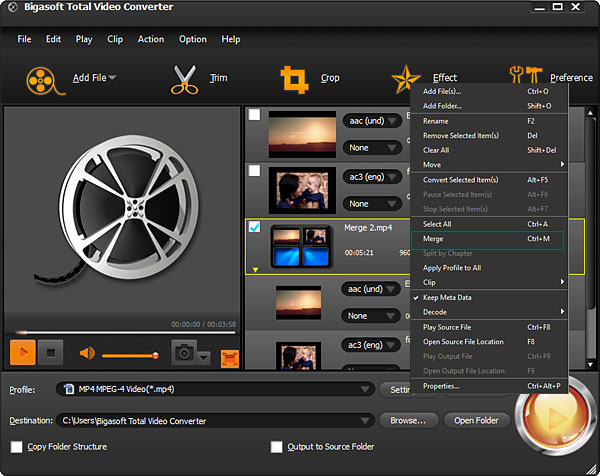
Task: Expand the Destination path dropdown
Action: 365,421
